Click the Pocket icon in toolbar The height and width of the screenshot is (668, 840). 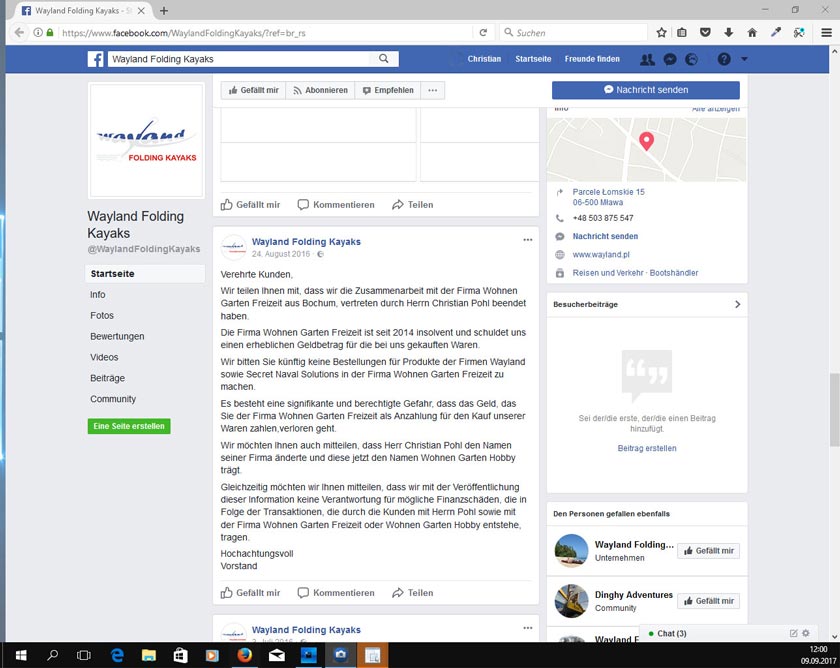click(705, 33)
